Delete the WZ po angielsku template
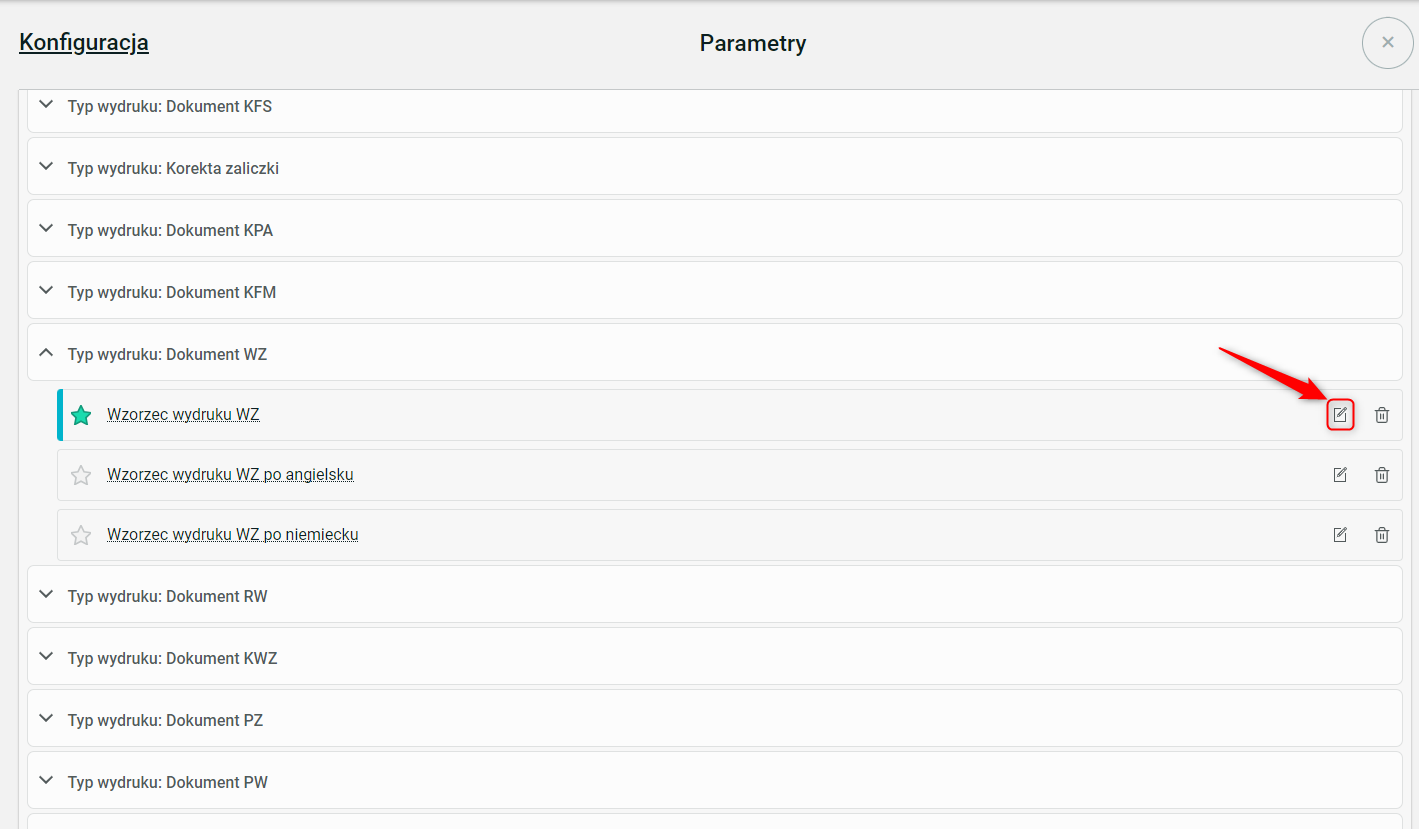Screen dimensions: 1419x829 (1381, 475)
